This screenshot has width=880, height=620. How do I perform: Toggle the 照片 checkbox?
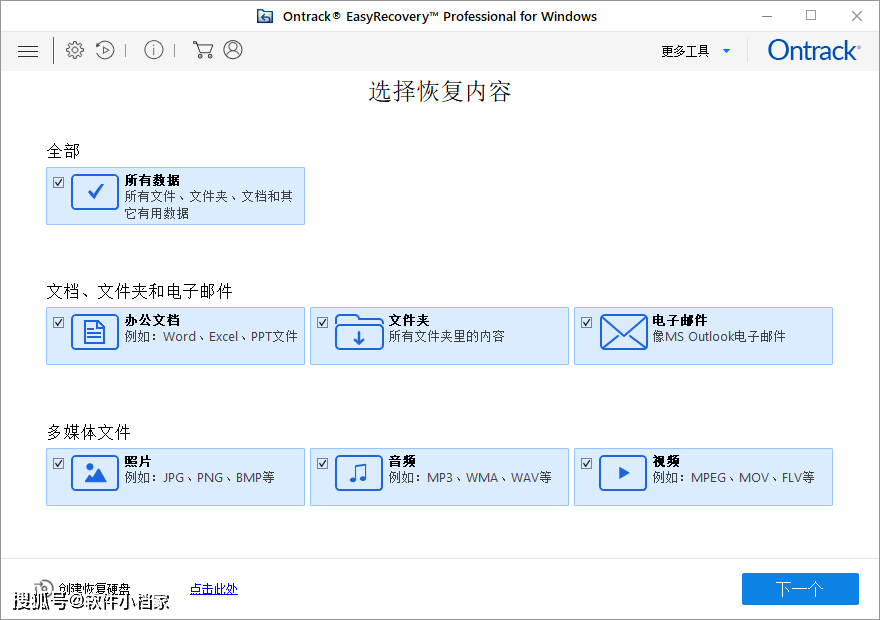click(x=58, y=463)
